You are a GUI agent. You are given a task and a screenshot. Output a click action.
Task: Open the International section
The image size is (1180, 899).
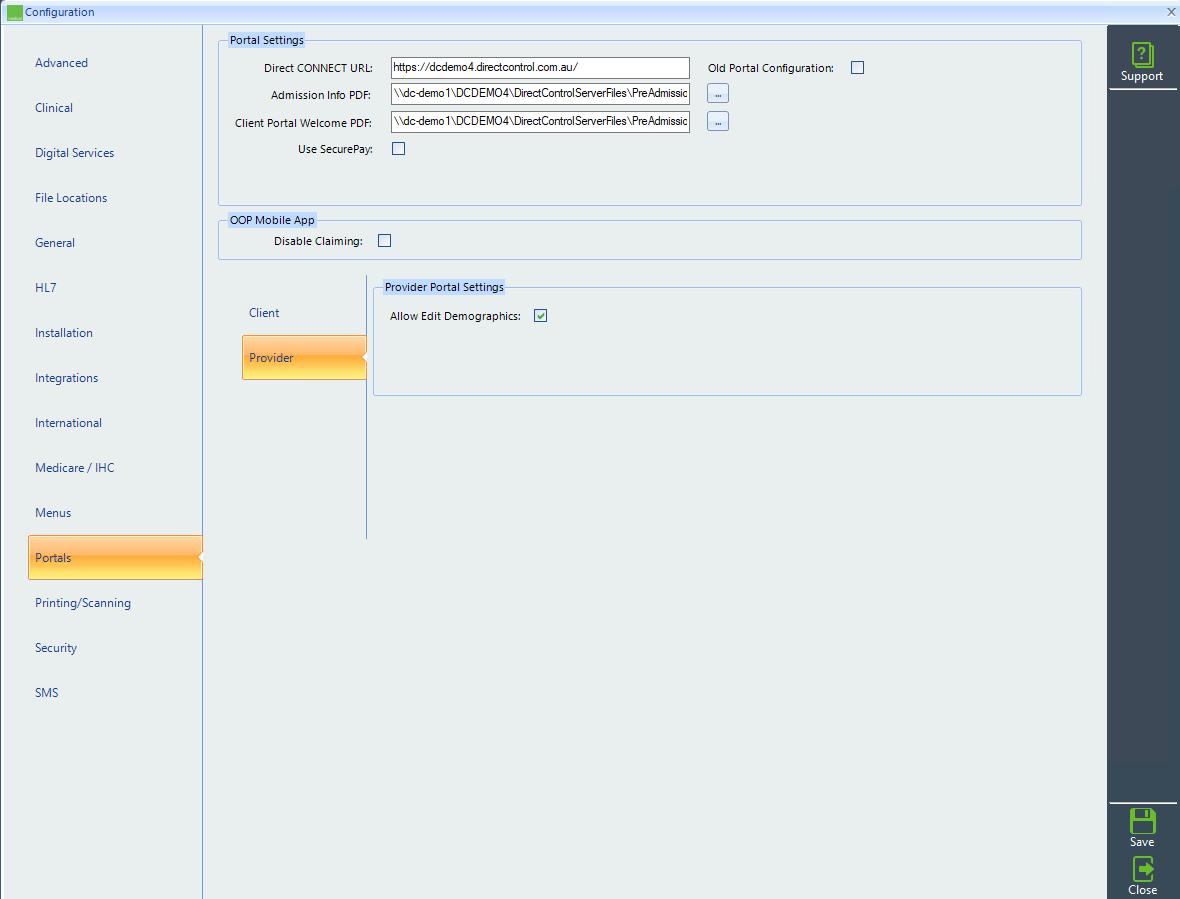click(x=68, y=423)
